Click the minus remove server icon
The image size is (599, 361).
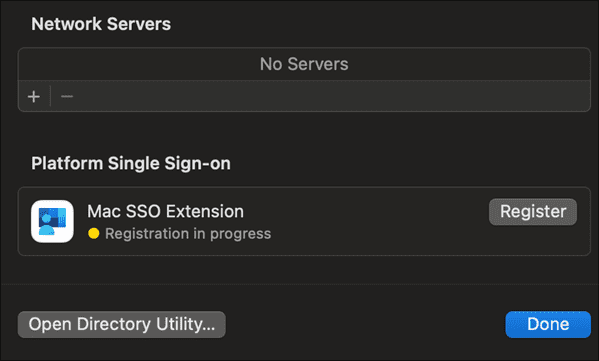67,97
